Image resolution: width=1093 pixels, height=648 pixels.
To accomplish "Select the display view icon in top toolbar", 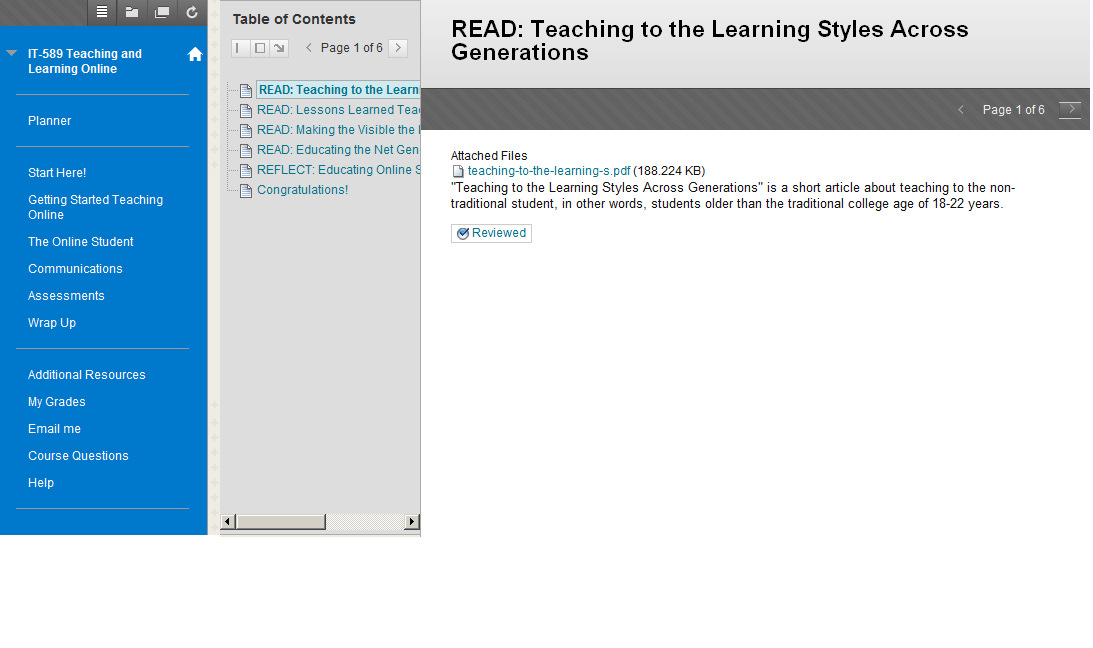I will 161,12.
